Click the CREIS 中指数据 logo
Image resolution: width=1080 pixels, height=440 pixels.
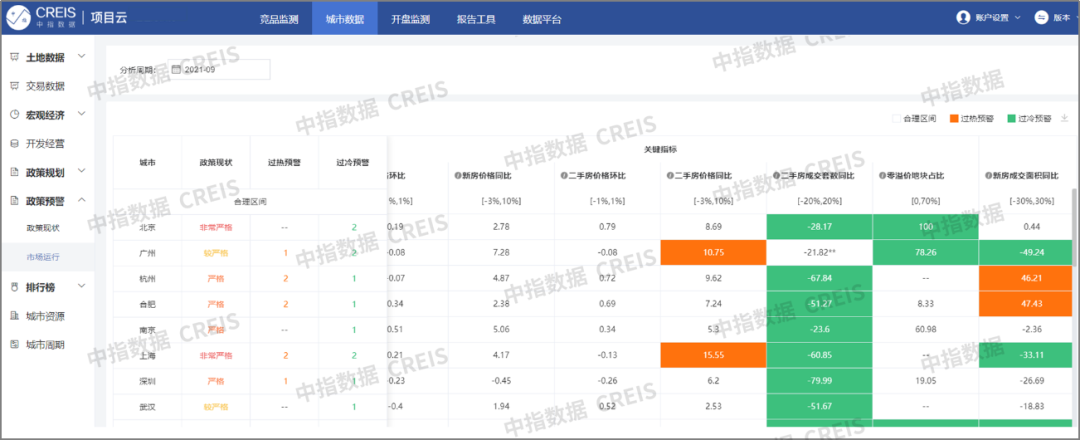point(41,18)
